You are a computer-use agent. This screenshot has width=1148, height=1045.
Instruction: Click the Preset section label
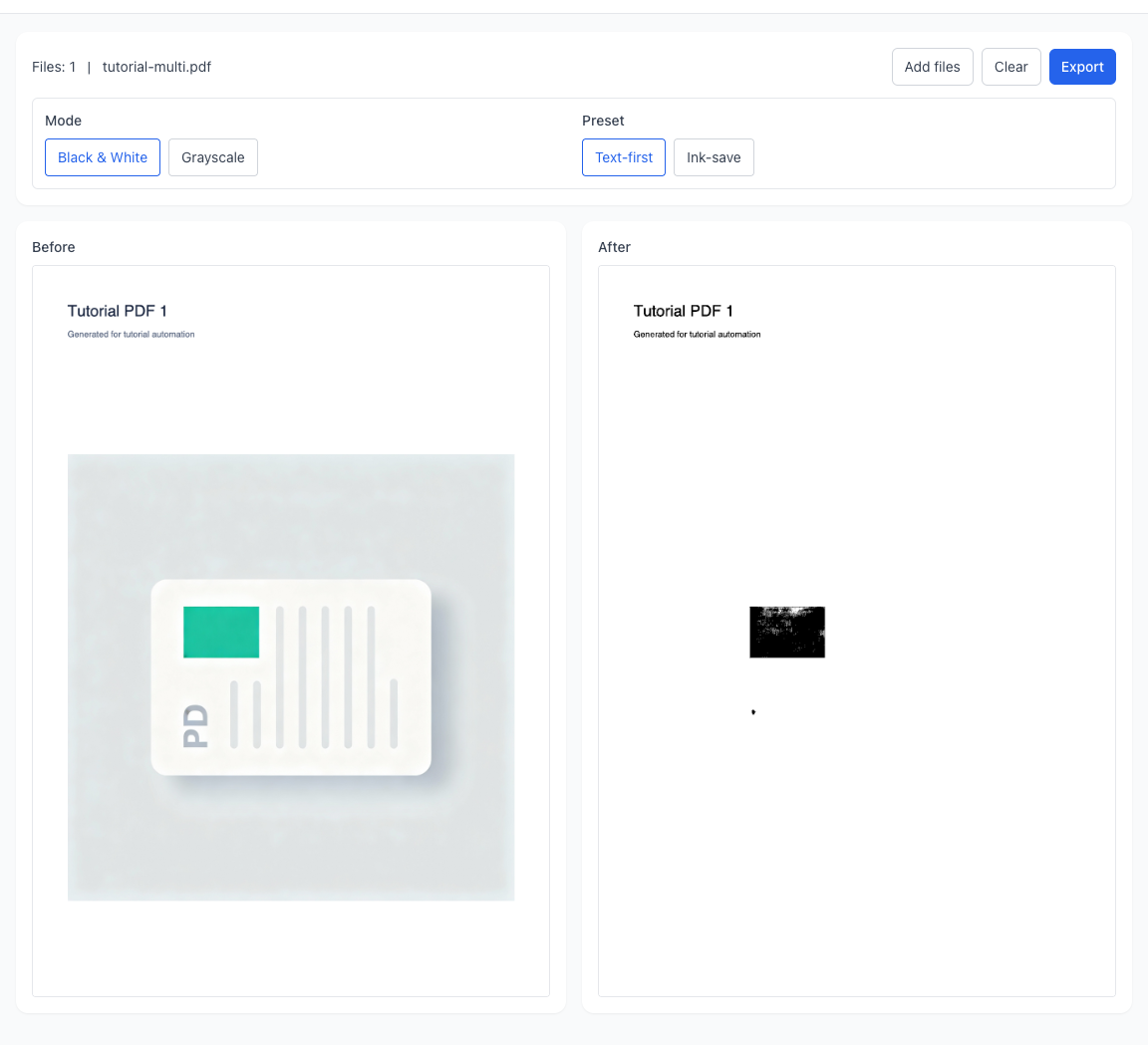point(603,121)
